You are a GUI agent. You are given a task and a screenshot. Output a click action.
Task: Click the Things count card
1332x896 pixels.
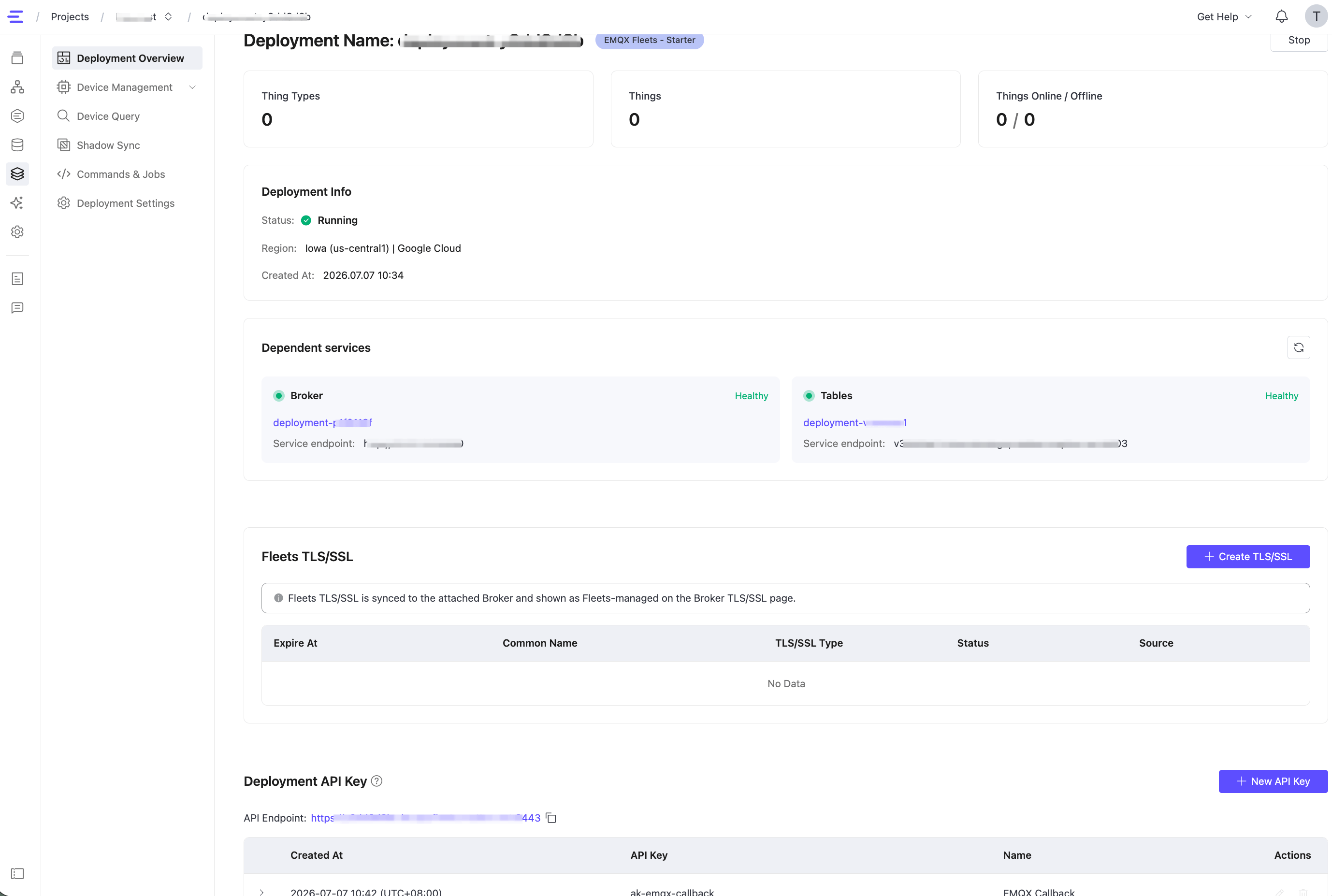(x=785, y=109)
